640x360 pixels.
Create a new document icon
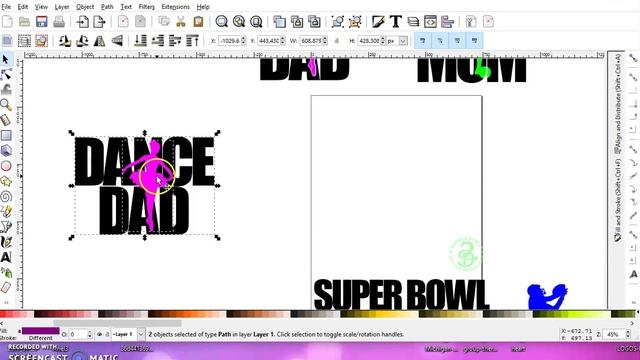7,22
